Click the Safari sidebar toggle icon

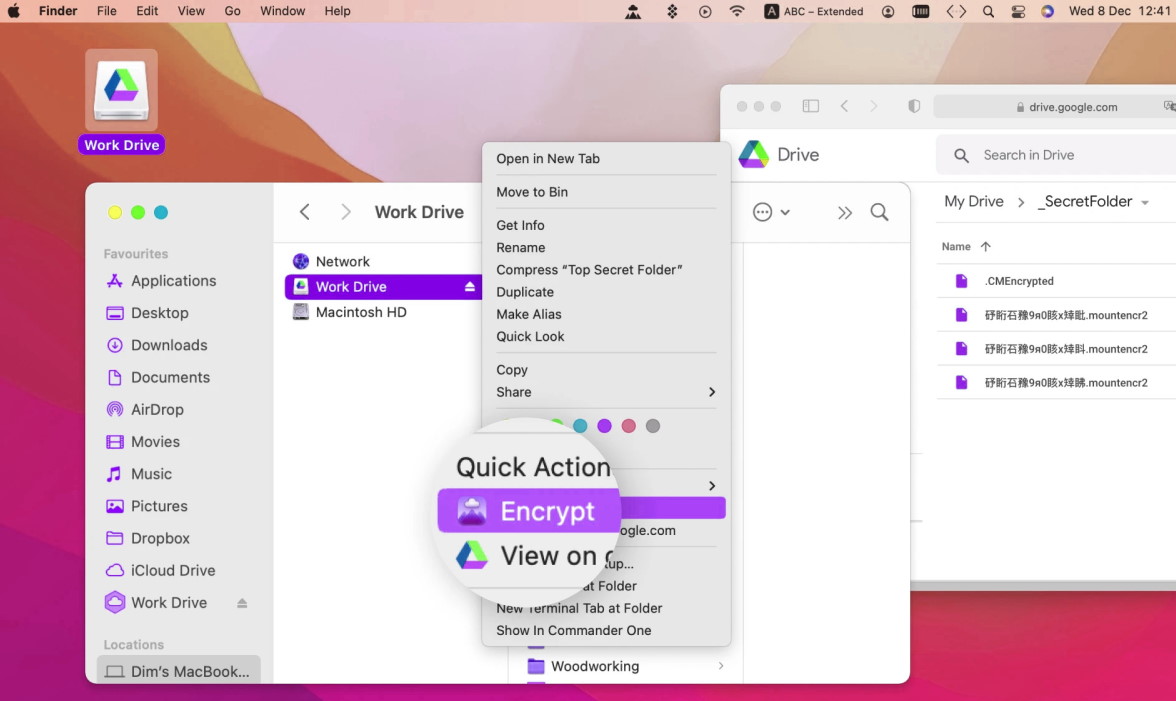coord(811,106)
